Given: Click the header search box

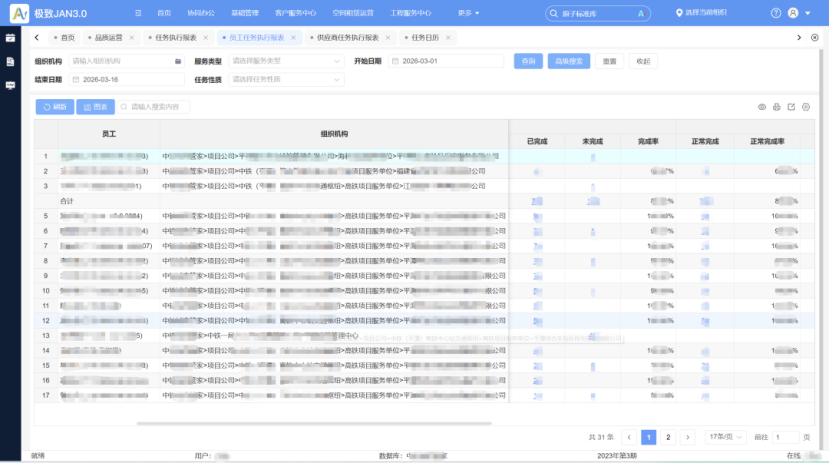Looking at the screenshot, I should pyautogui.click(x=598, y=13).
